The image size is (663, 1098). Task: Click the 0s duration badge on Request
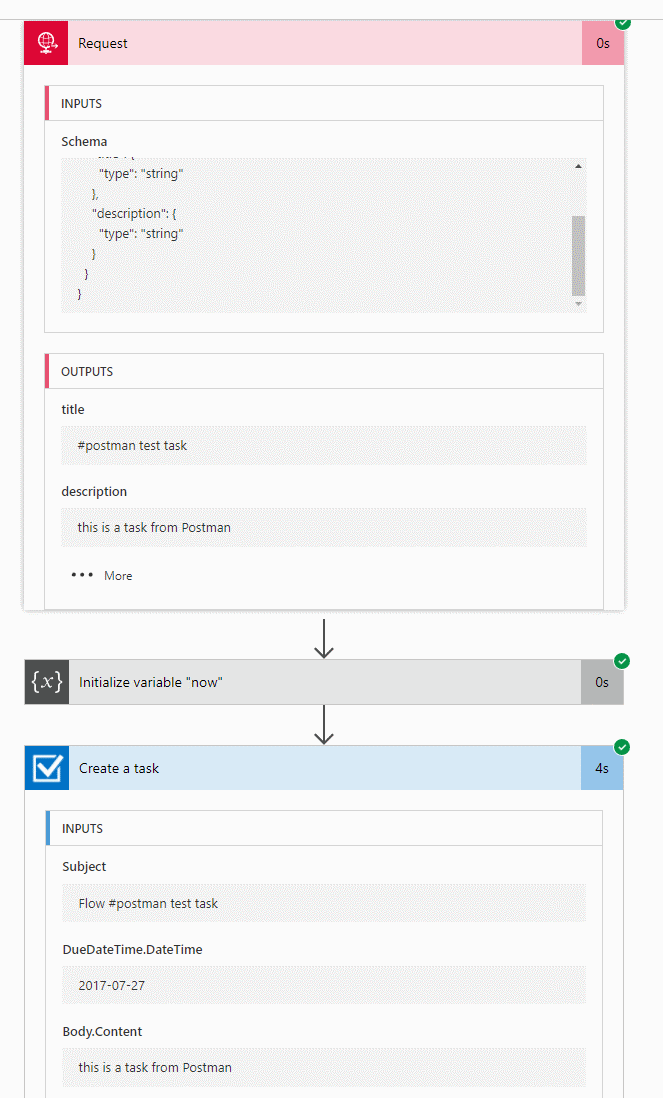pos(603,43)
